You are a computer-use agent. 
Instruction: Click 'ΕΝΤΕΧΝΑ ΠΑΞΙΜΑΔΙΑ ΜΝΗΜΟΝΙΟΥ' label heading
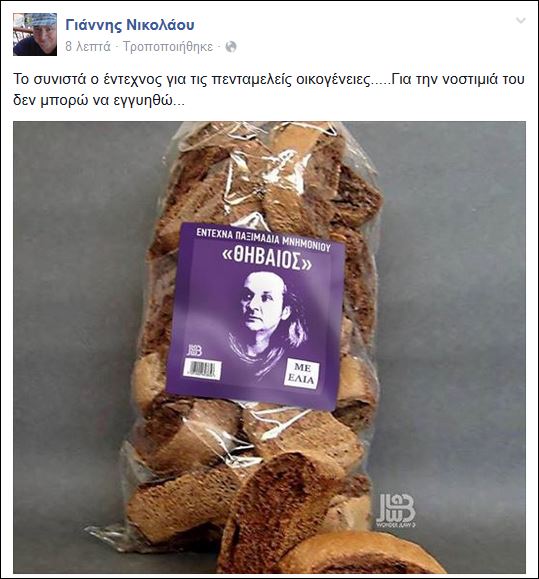tap(263, 239)
